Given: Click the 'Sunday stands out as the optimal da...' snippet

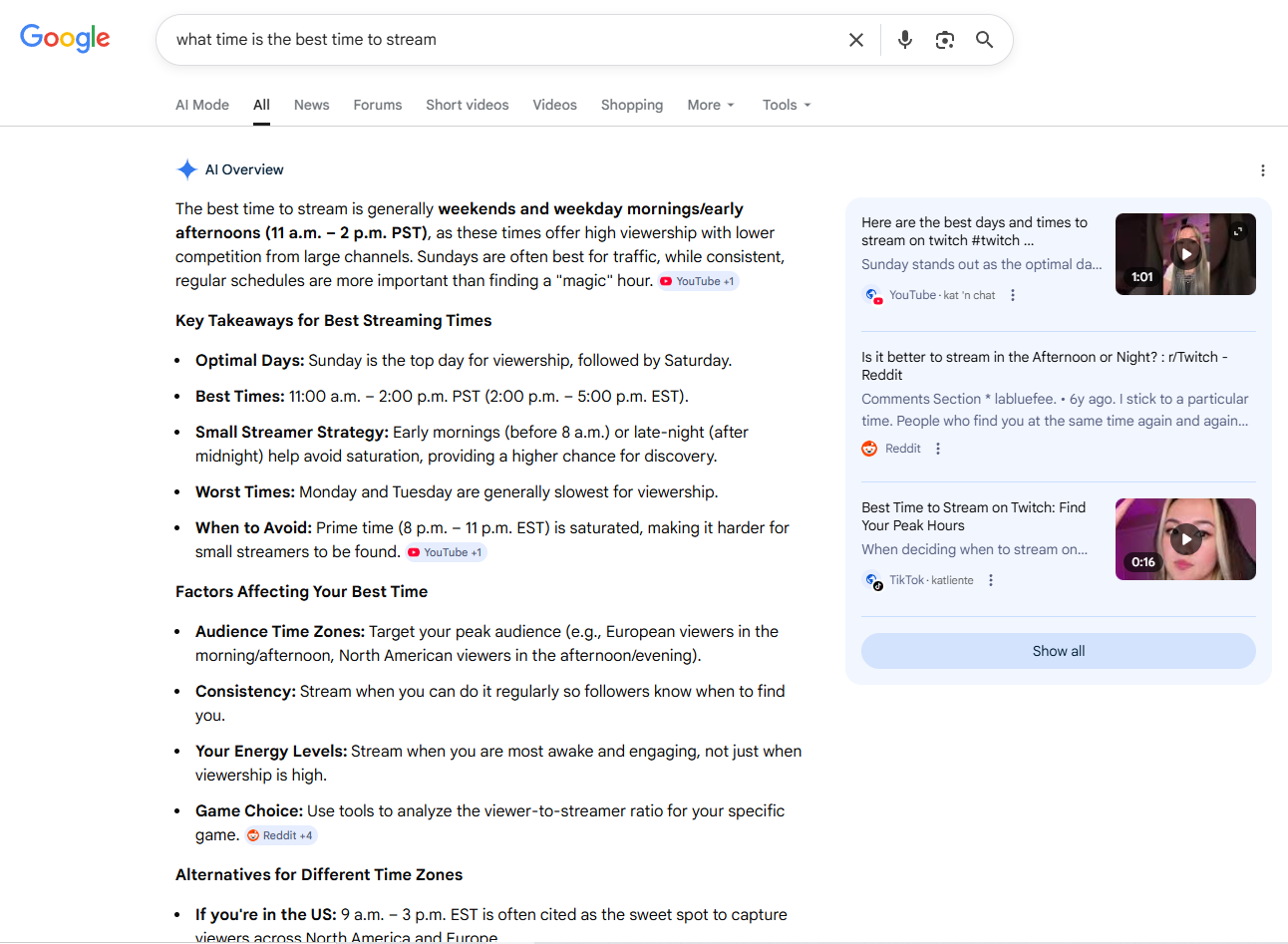Looking at the screenshot, I should click(982, 265).
